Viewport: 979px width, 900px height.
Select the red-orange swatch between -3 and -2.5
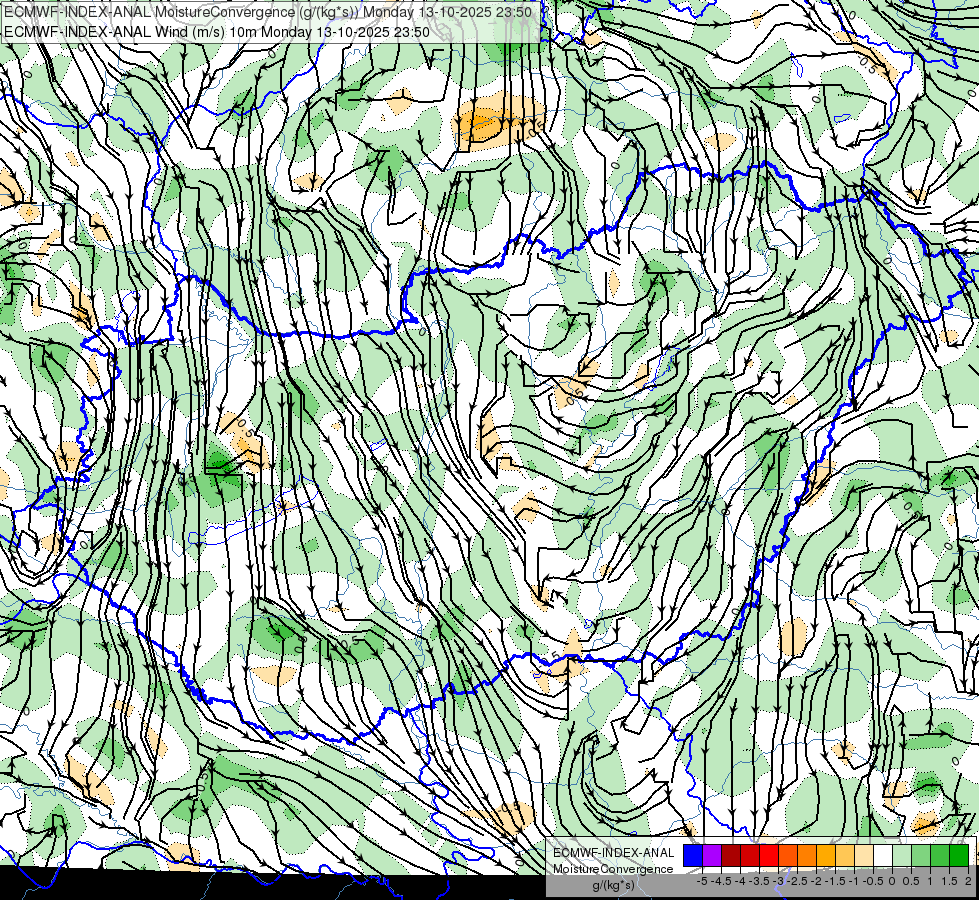pos(788,856)
